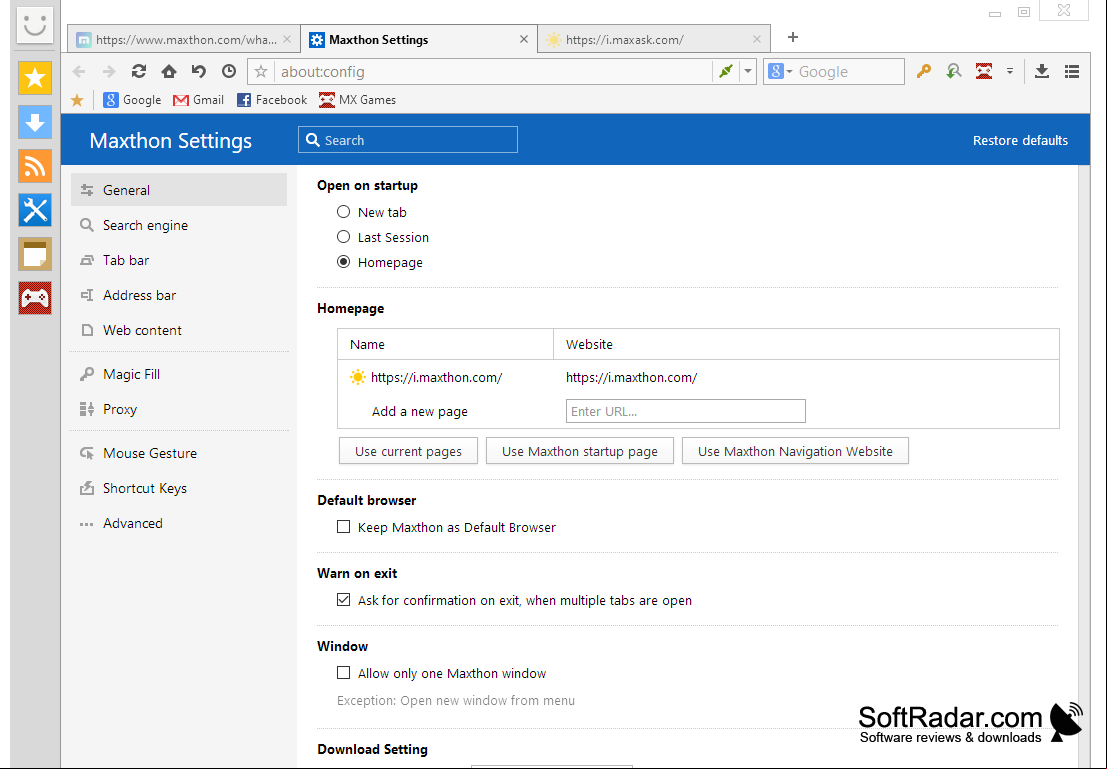This screenshot has height=769, width=1107.
Task: Open the Tab bar settings section
Action: click(x=179, y=260)
